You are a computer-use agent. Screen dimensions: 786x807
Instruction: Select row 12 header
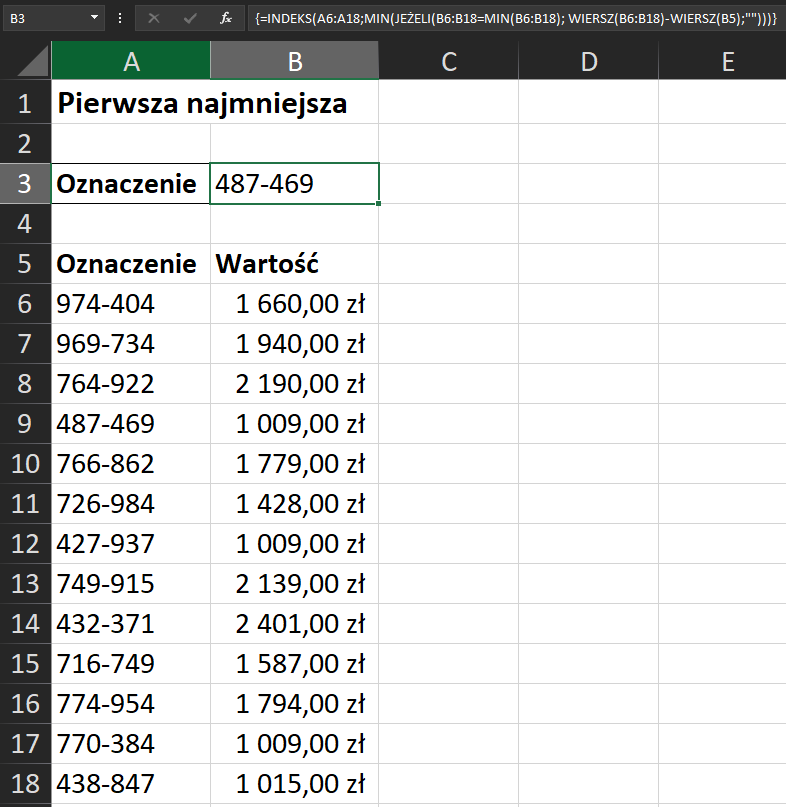[25, 544]
